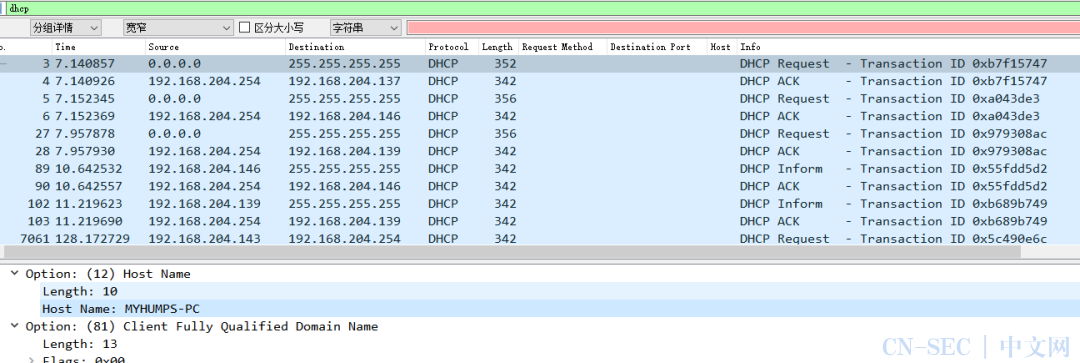1080x363 pixels.
Task: Click the Destination Port column header
Action: click(x=657, y=47)
